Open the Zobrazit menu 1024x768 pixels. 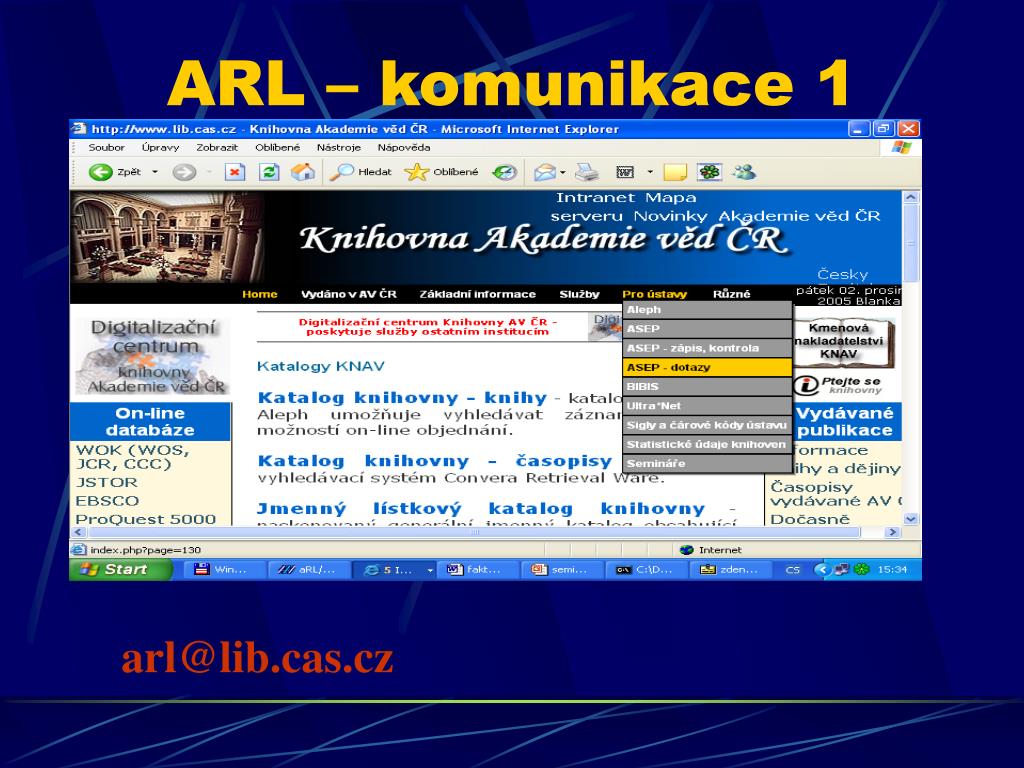pyautogui.click(x=217, y=148)
